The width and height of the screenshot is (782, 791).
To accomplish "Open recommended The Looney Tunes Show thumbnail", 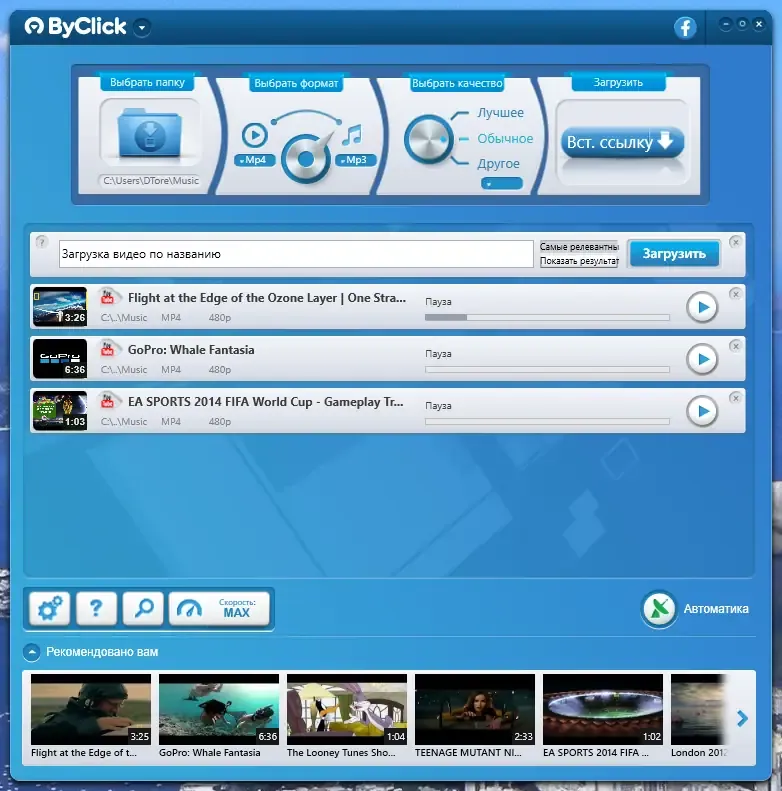I will tap(347, 709).
